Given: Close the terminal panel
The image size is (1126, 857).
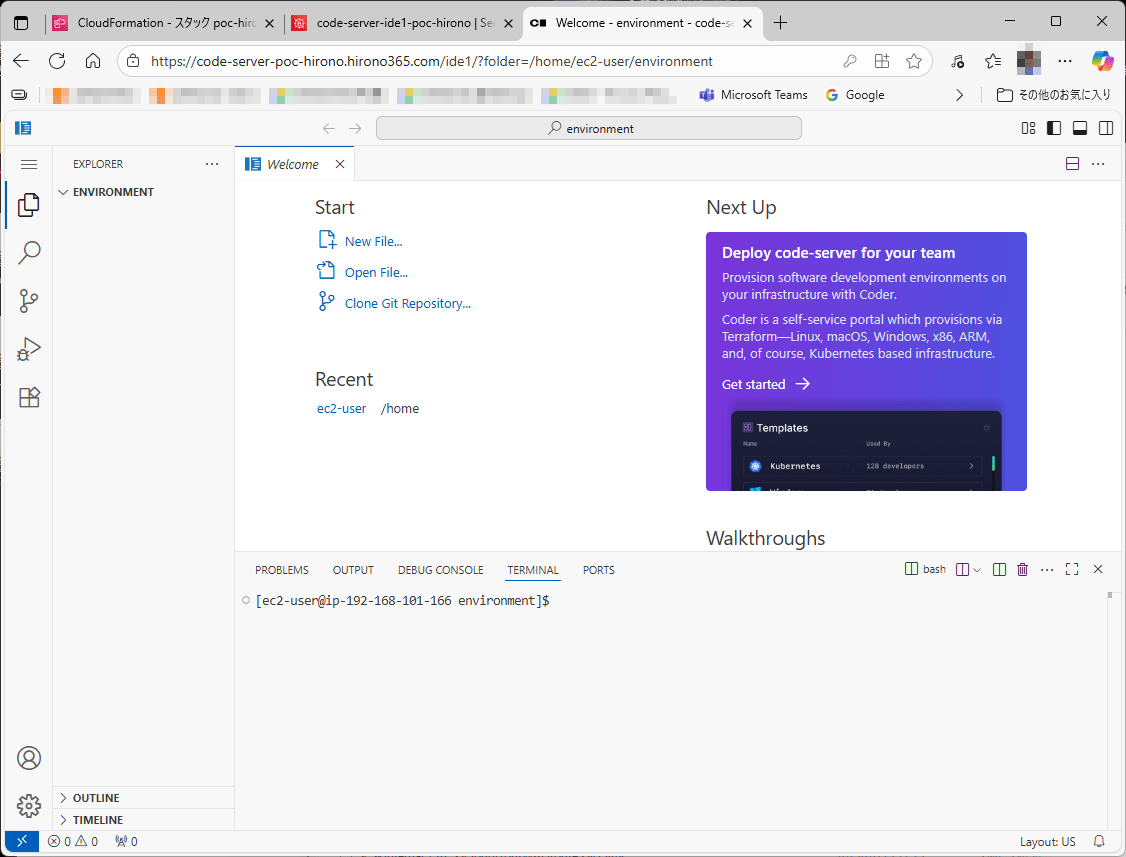Looking at the screenshot, I should coord(1097,570).
